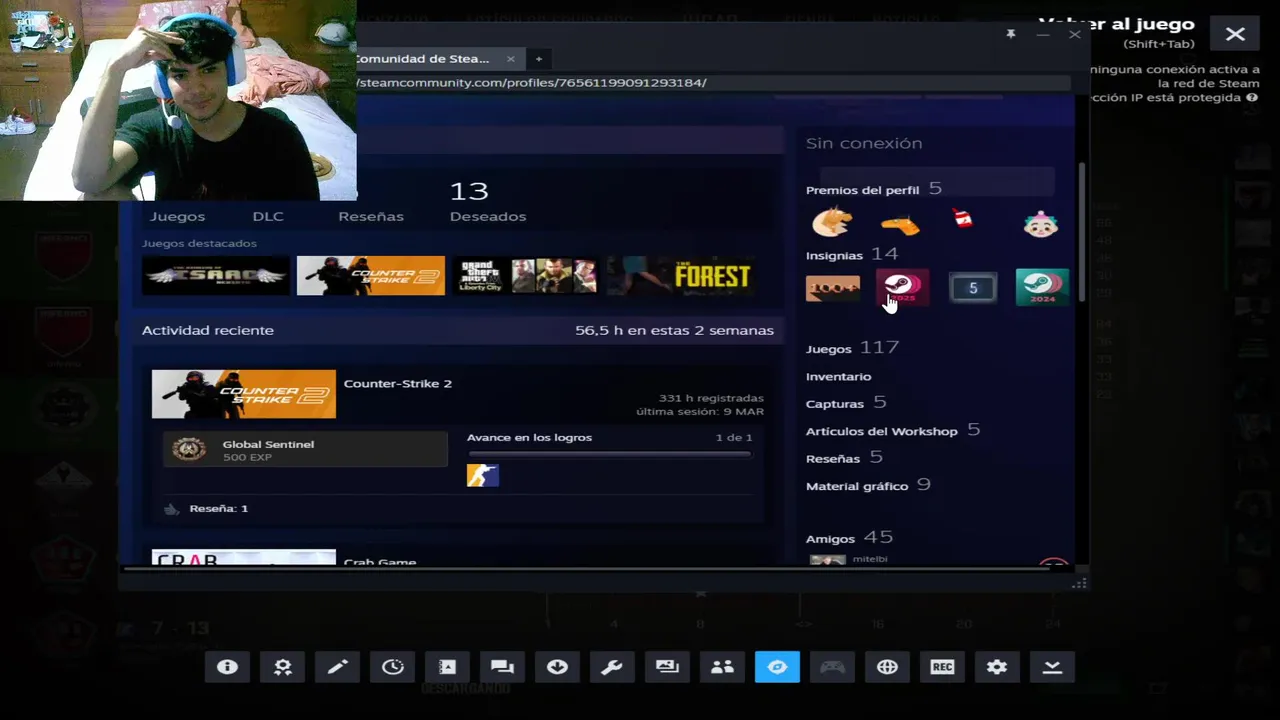The image size is (1280, 720).
Task: Open the Deseados tab showing 13
Action: click(x=487, y=202)
